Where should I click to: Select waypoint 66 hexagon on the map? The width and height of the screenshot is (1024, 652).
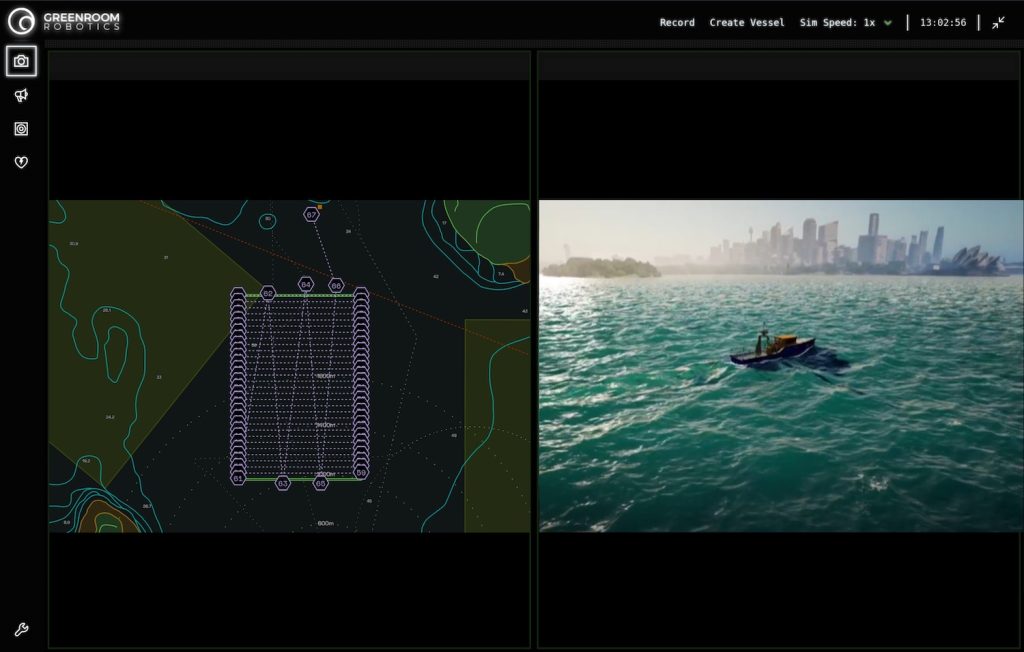click(336, 285)
